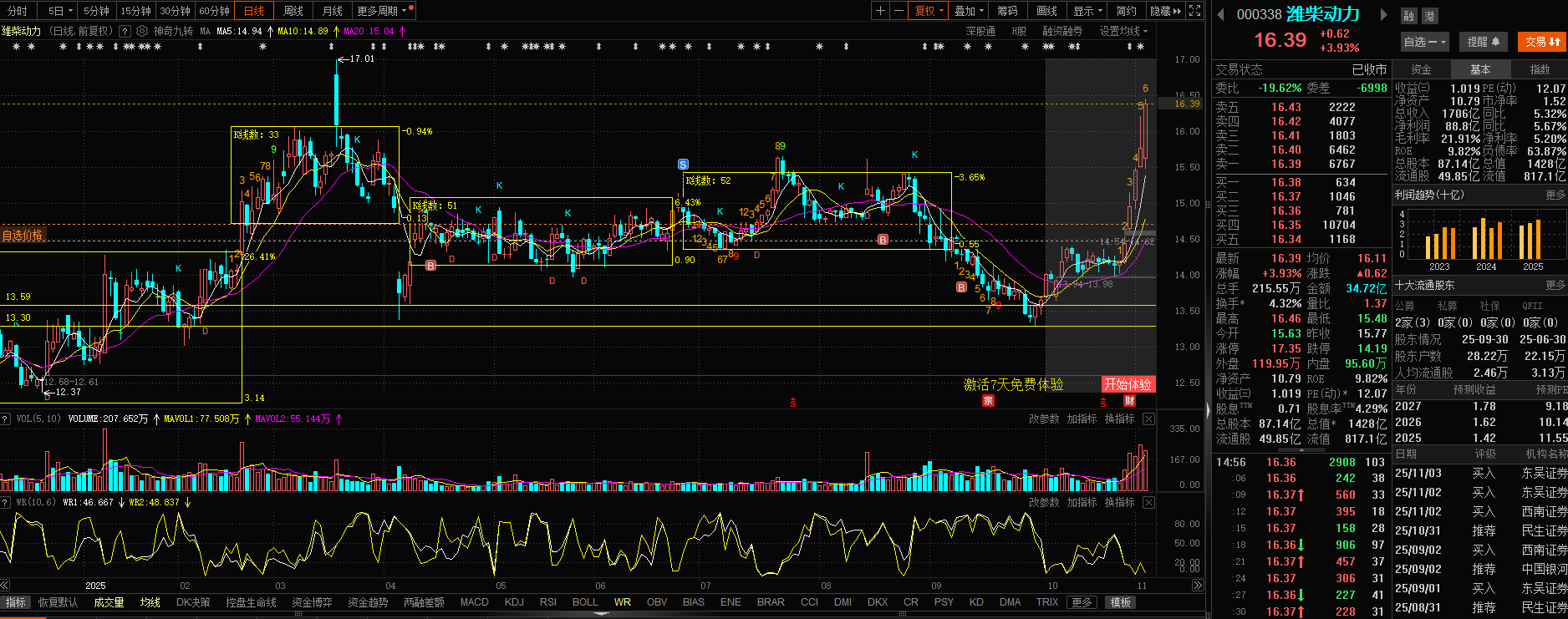1568x619 pixels.
Task: Open indicator settings gear icon
Action: 142,31
